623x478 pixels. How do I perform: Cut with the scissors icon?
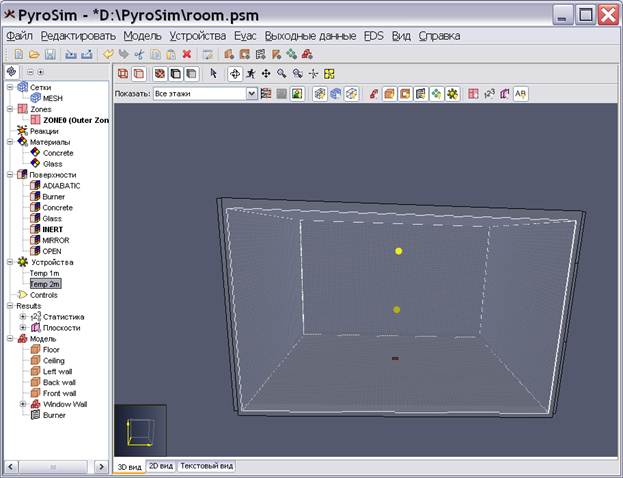tap(139, 54)
